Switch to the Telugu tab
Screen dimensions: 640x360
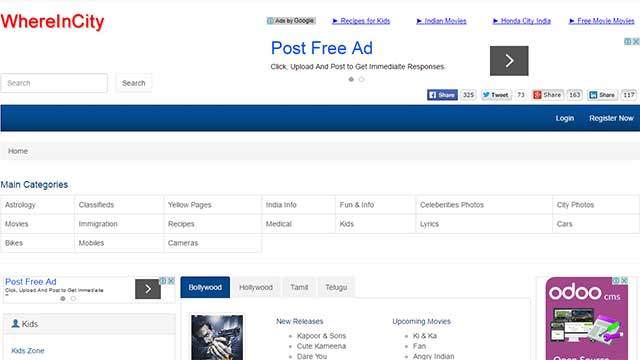pyautogui.click(x=336, y=287)
